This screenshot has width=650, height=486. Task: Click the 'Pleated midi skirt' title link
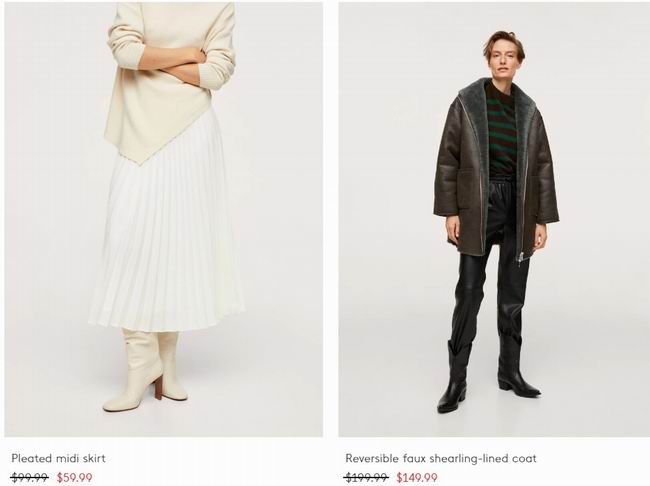coord(58,458)
